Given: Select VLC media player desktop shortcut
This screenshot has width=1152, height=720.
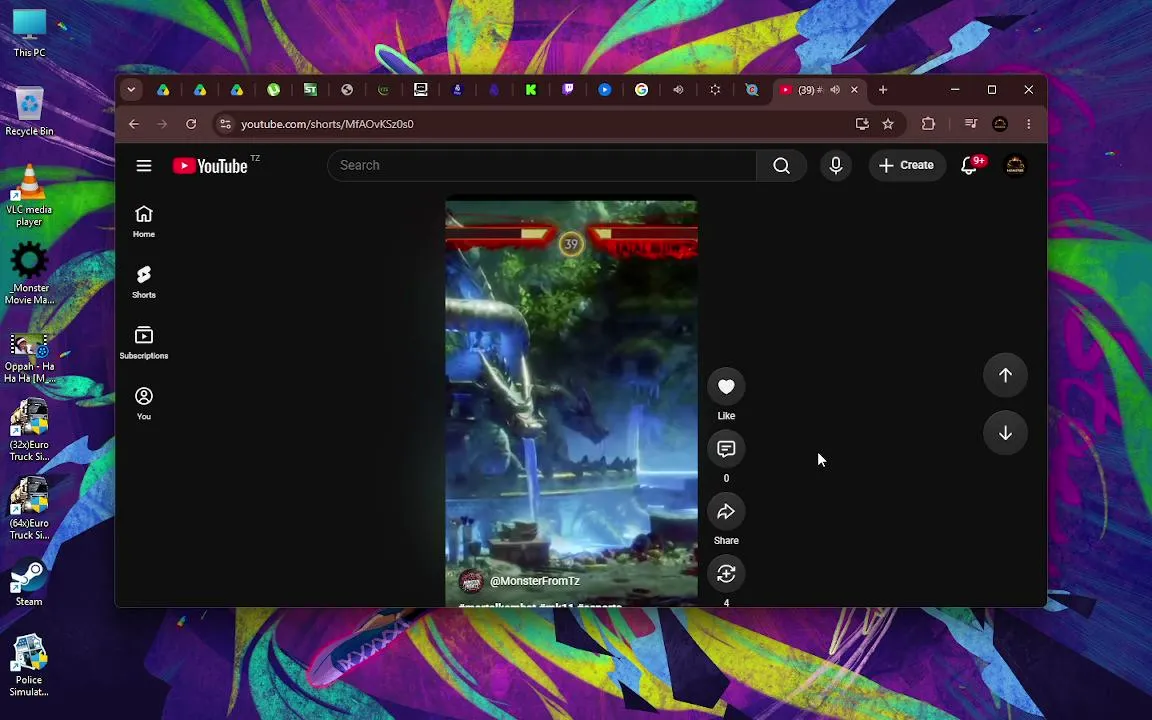Looking at the screenshot, I should tap(29, 195).
